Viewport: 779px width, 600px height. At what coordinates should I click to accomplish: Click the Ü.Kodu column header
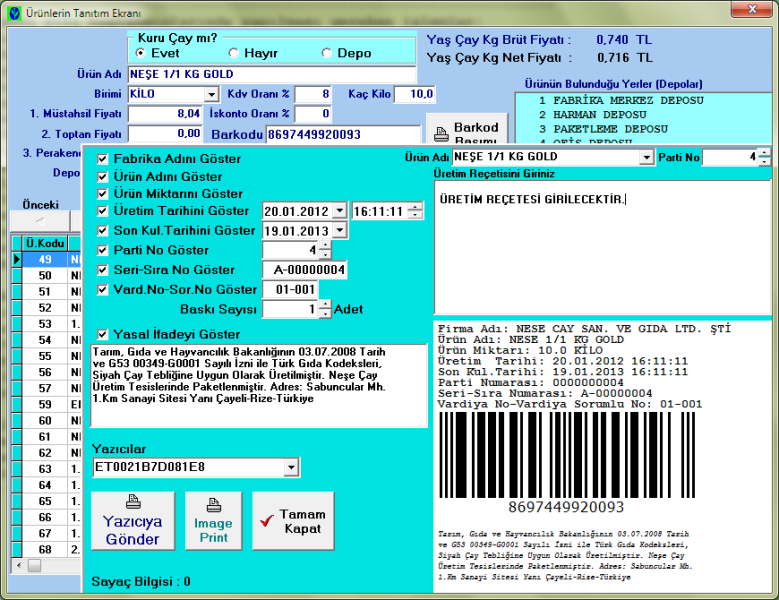(x=45, y=243)
